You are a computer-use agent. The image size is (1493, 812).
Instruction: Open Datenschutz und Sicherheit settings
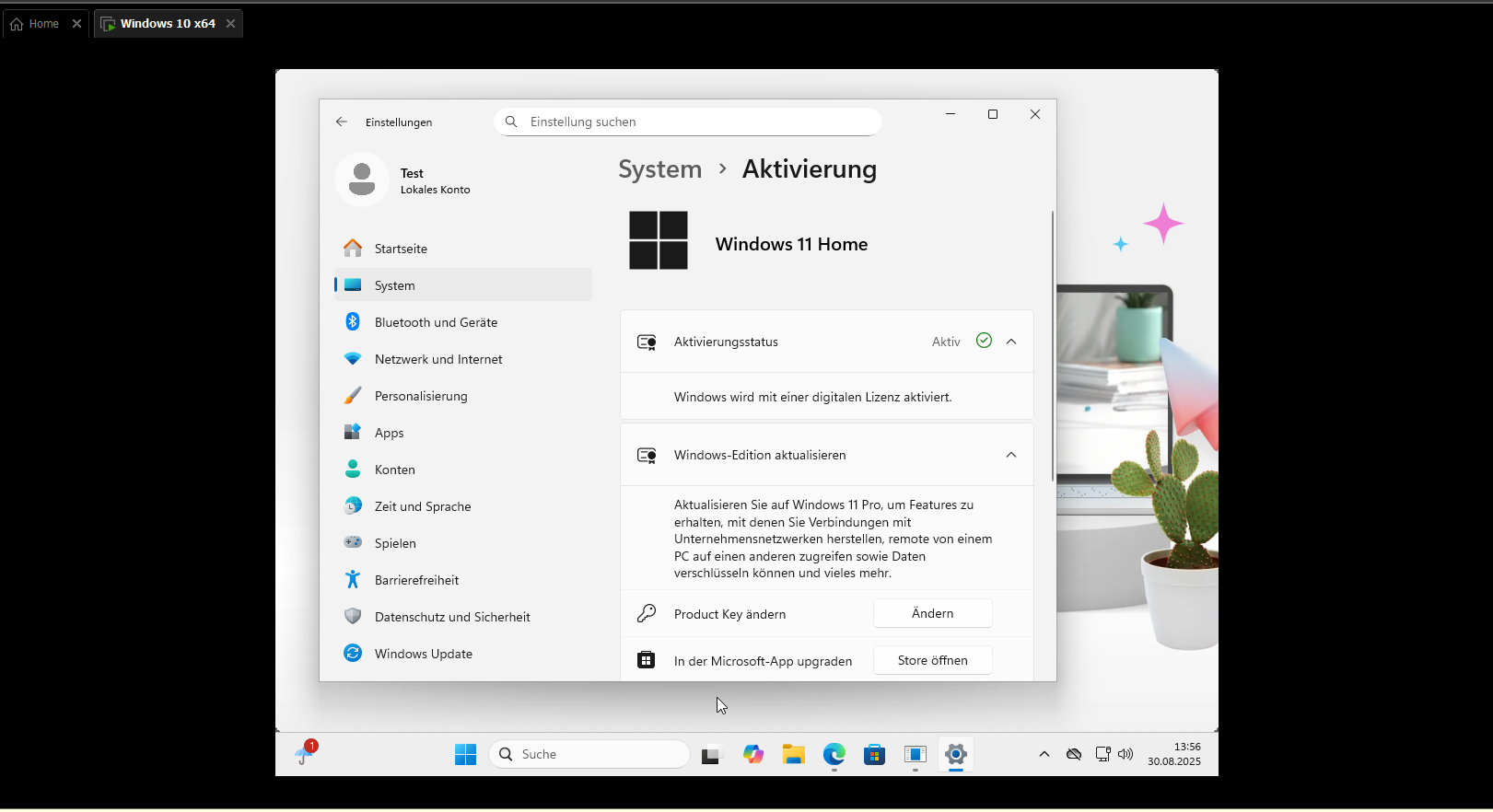click(452, 617)
